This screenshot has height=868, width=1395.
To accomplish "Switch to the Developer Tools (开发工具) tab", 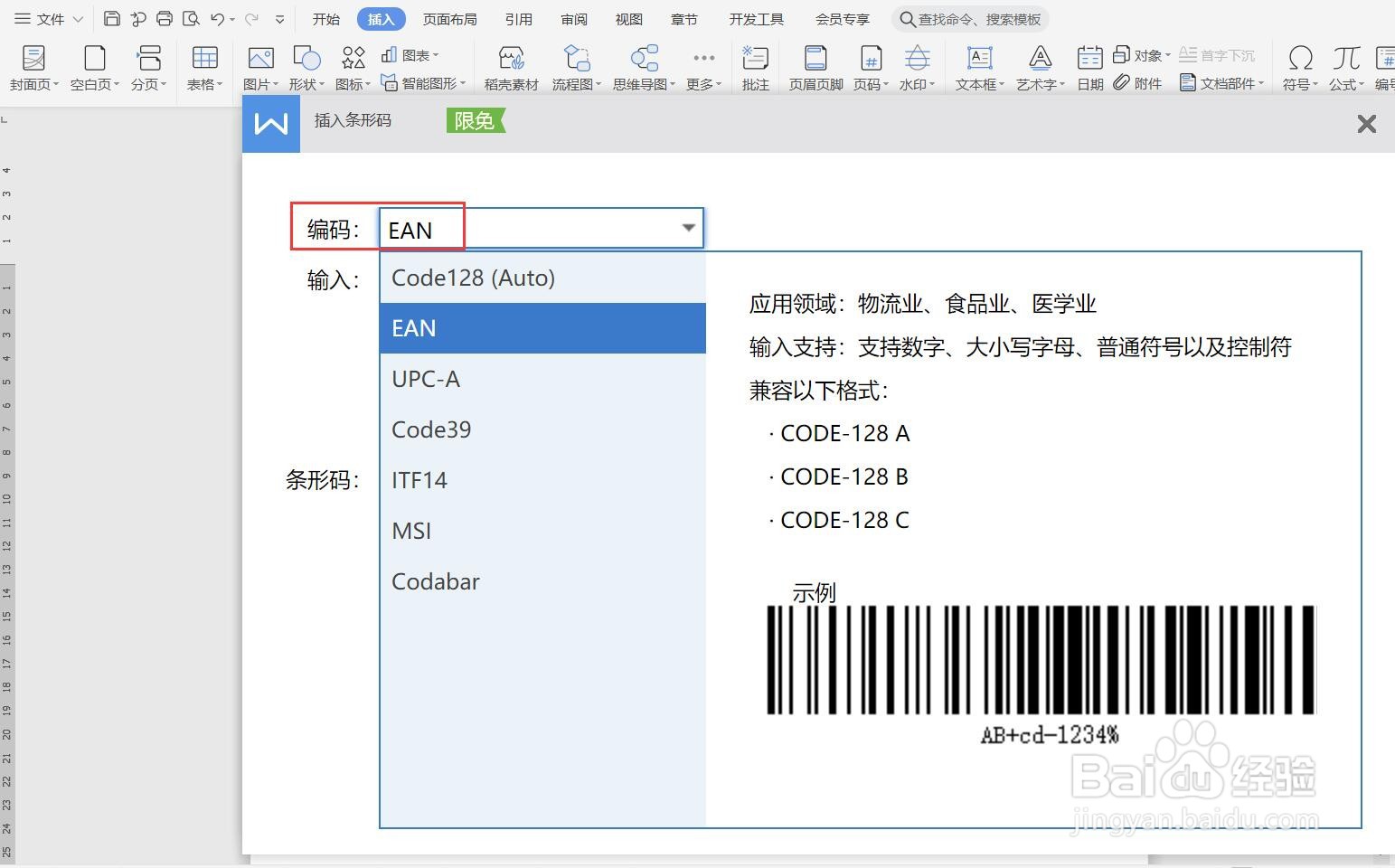I will [757, 19].
